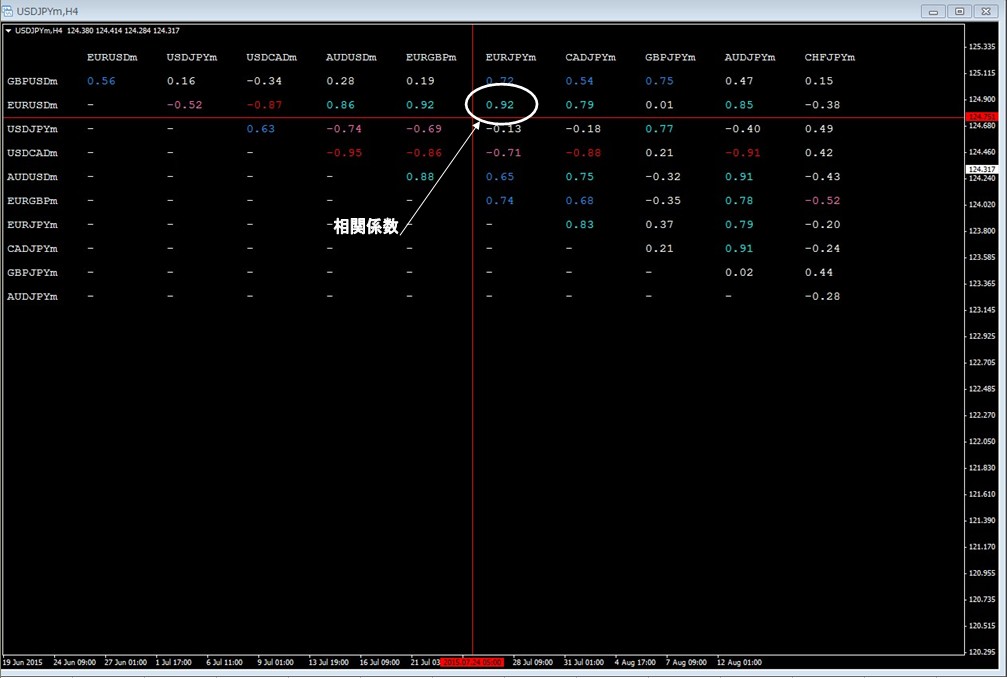Image resolution: width=1007 pixels, height=678 pixels.
Task: Click the current price marker 124.317 on the price axis
Action: tap(981, 169)
